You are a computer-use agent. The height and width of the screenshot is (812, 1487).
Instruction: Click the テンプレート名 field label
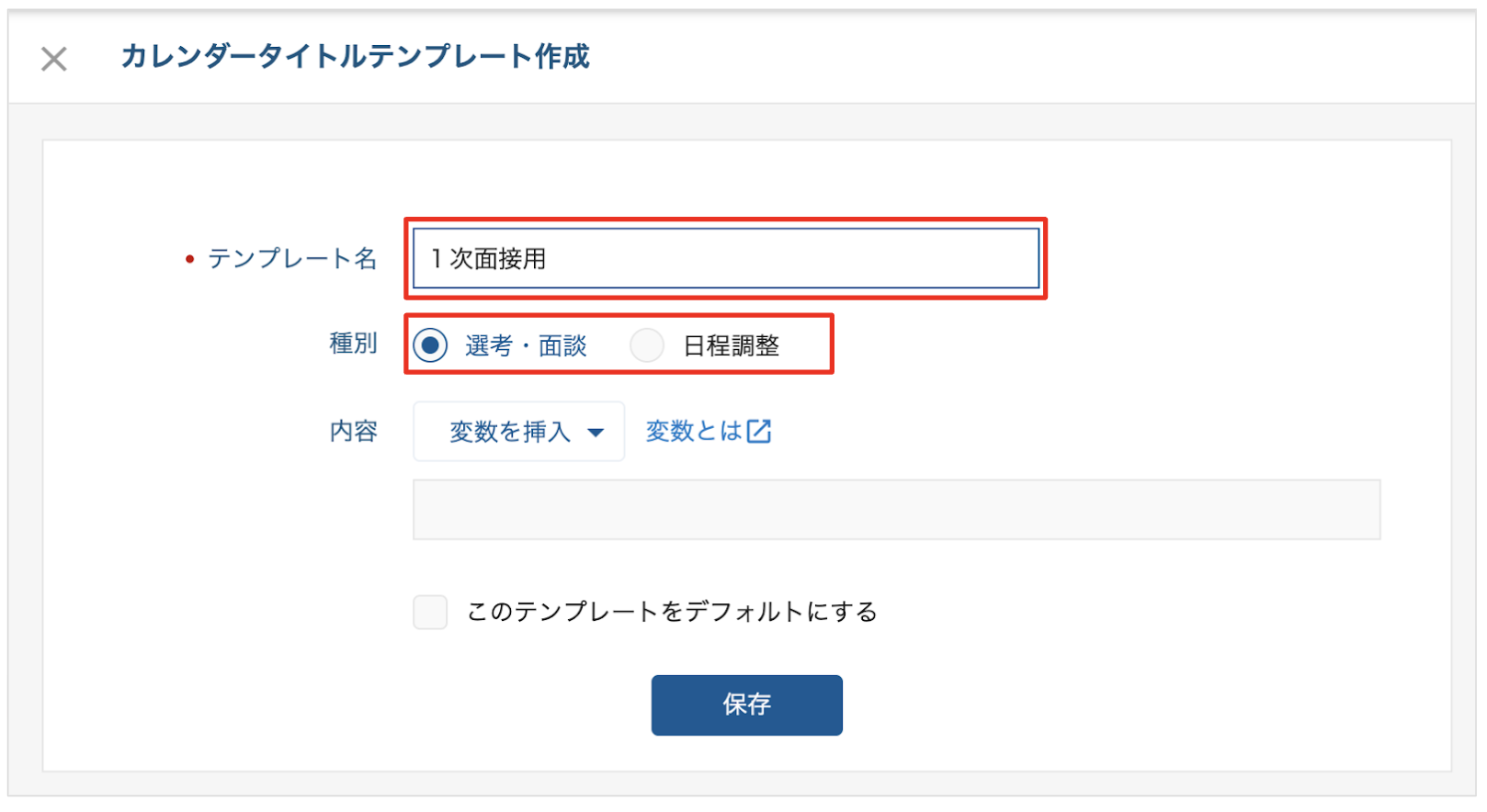[292, 259]
